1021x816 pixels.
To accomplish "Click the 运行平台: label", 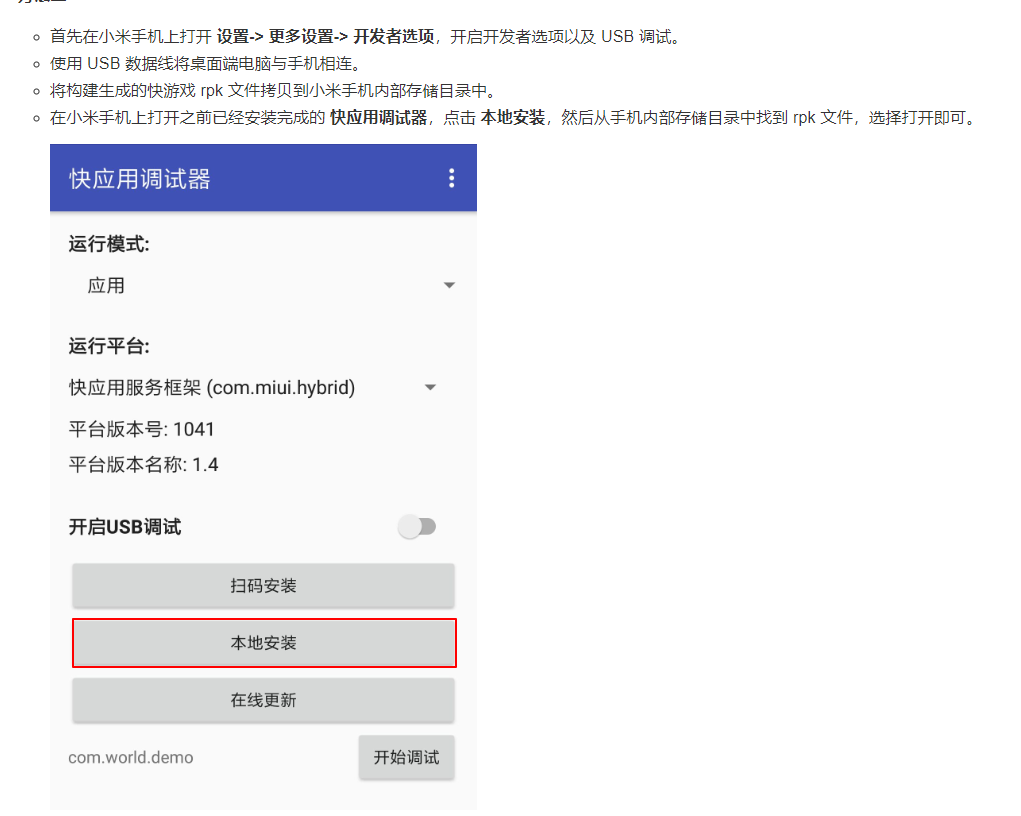I will pos(109,346).
